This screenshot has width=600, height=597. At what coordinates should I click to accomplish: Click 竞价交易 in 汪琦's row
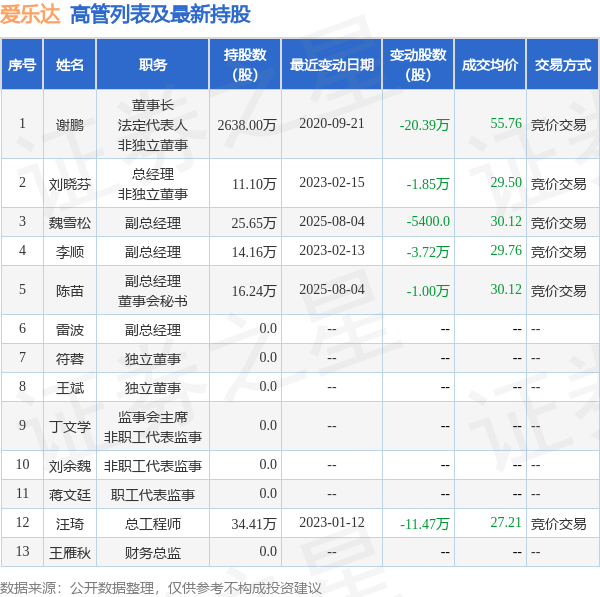pyautogui.click(x=558, y=524)
